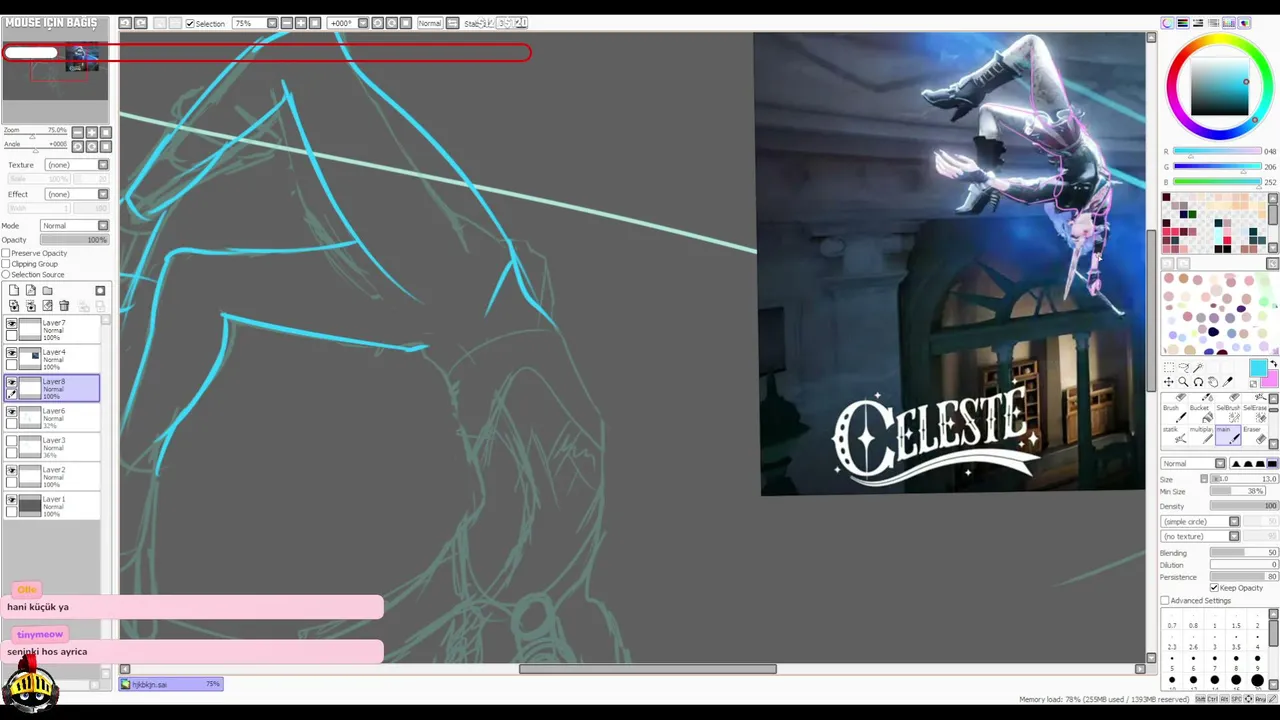The width and height of the screenshot is (1280, 720).
Task: Click the brush Size value field
Action: pyautogui.click(x=1244, y=479)
